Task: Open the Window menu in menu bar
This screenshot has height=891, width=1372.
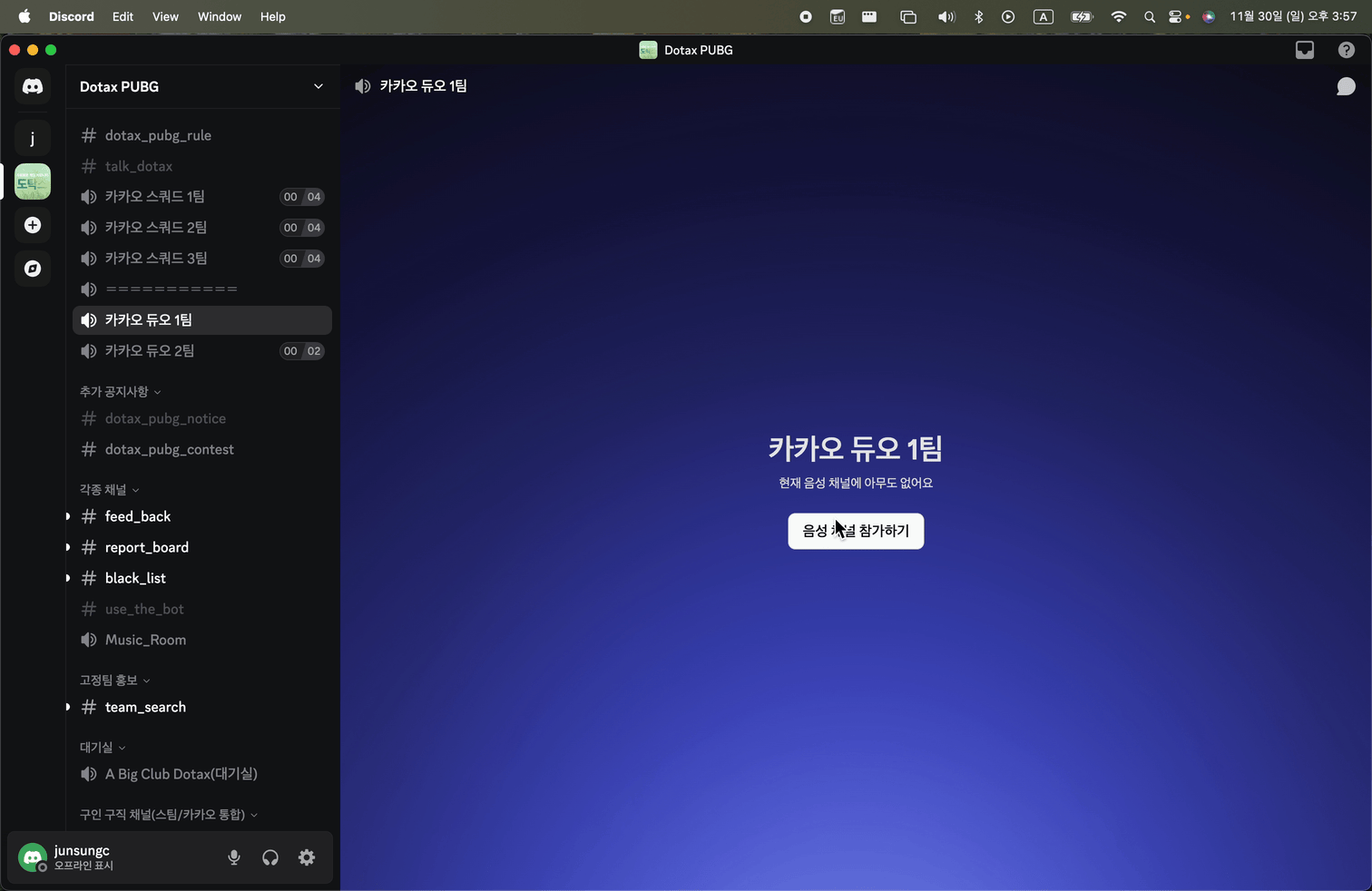Action: (x=220, y=16)
